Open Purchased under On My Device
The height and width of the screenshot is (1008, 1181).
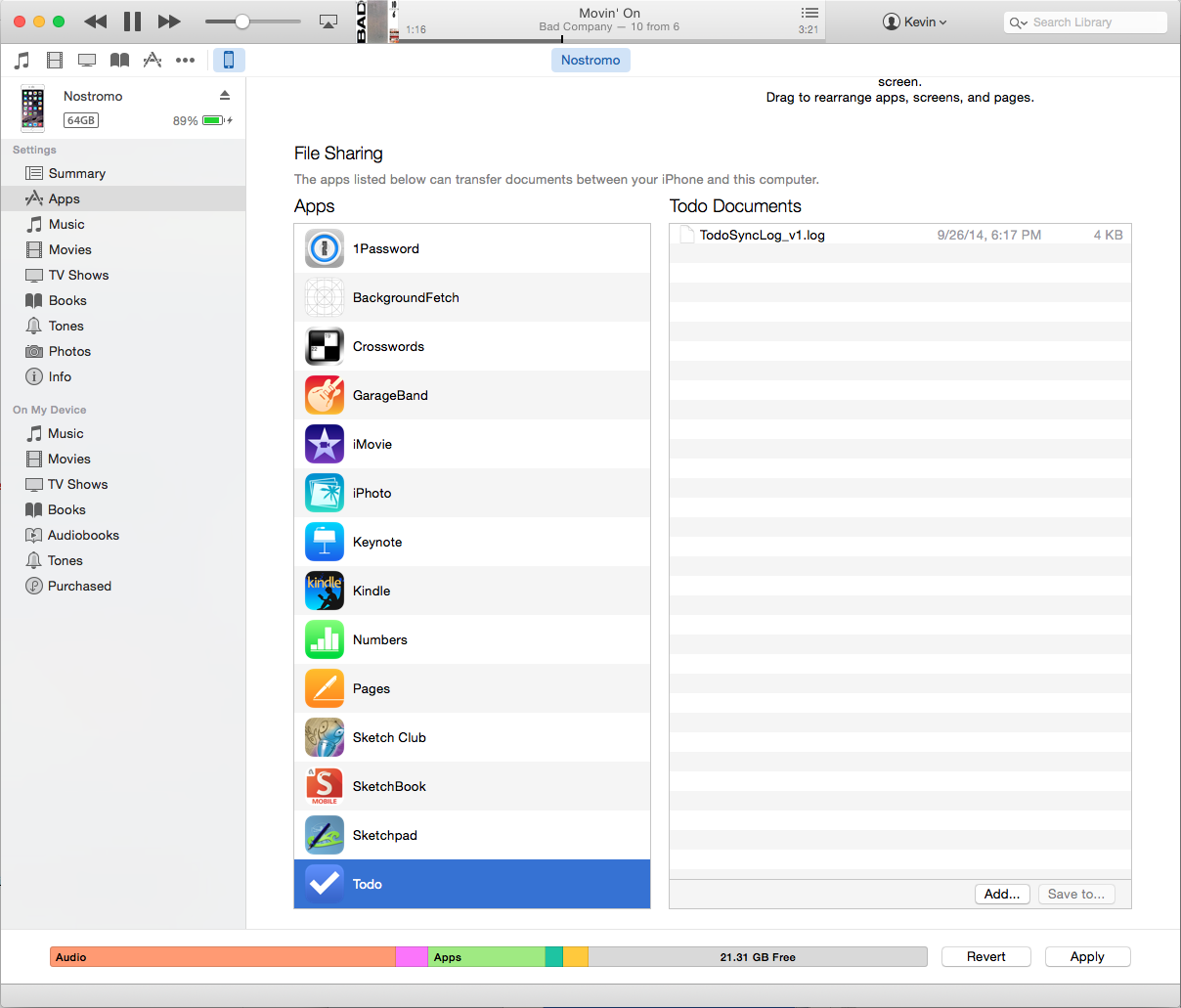pyautogui.click(x=122, y=586)
